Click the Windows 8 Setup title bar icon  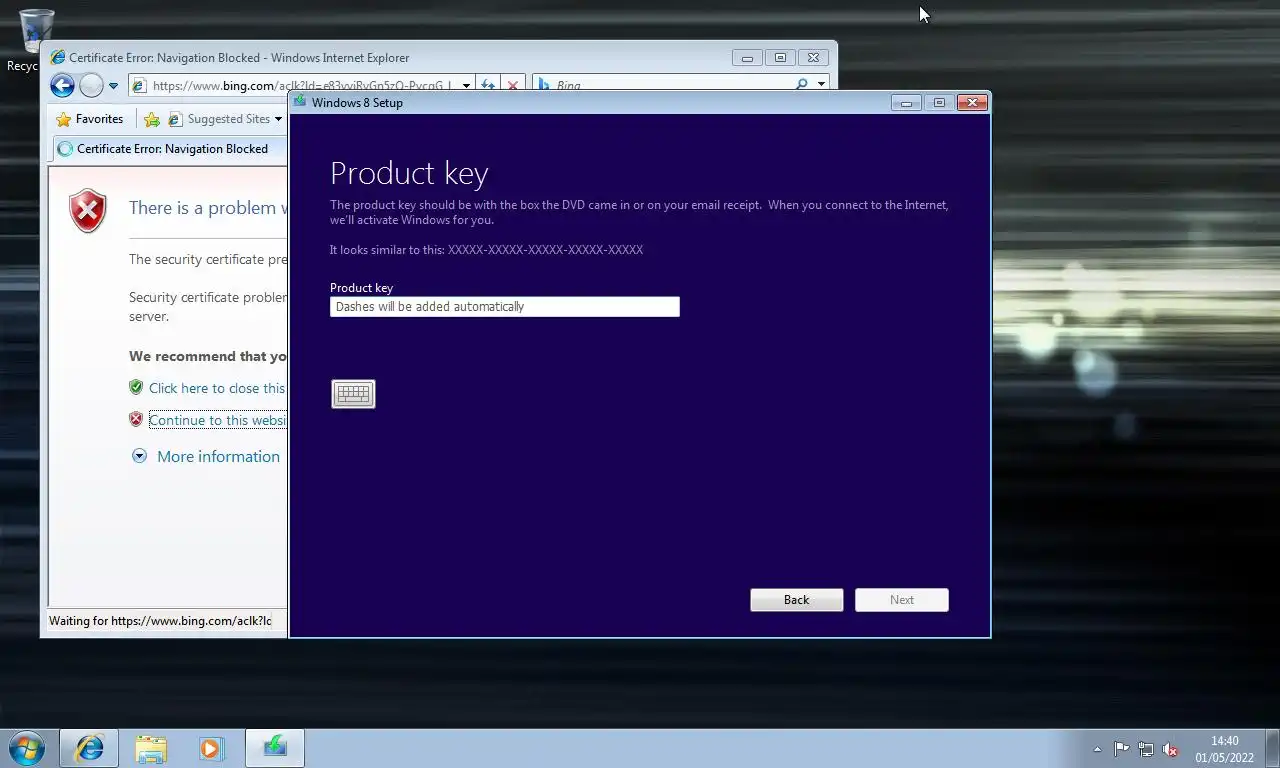300,102
